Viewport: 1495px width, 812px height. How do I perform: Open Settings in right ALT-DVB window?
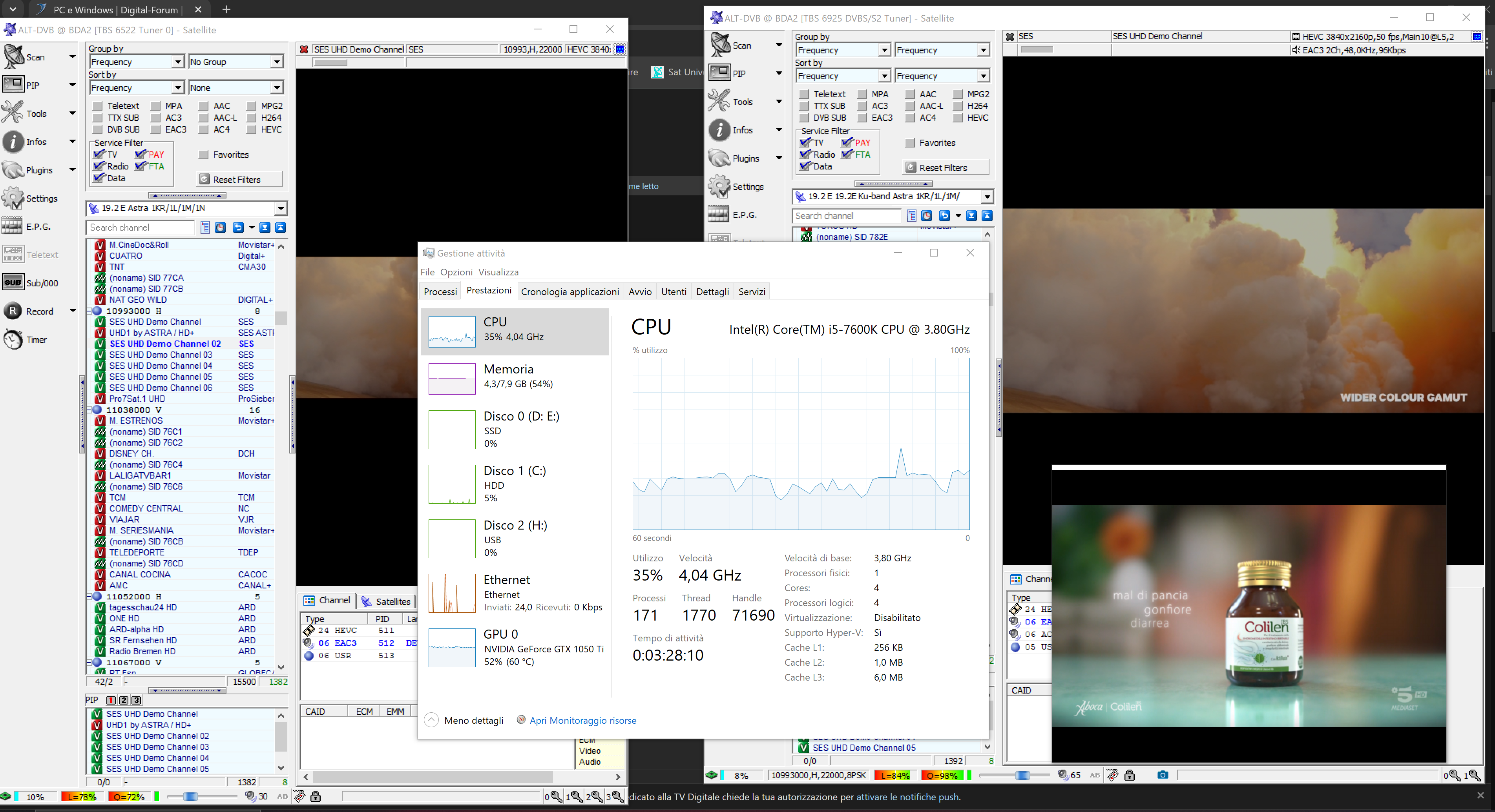(736, 187)
